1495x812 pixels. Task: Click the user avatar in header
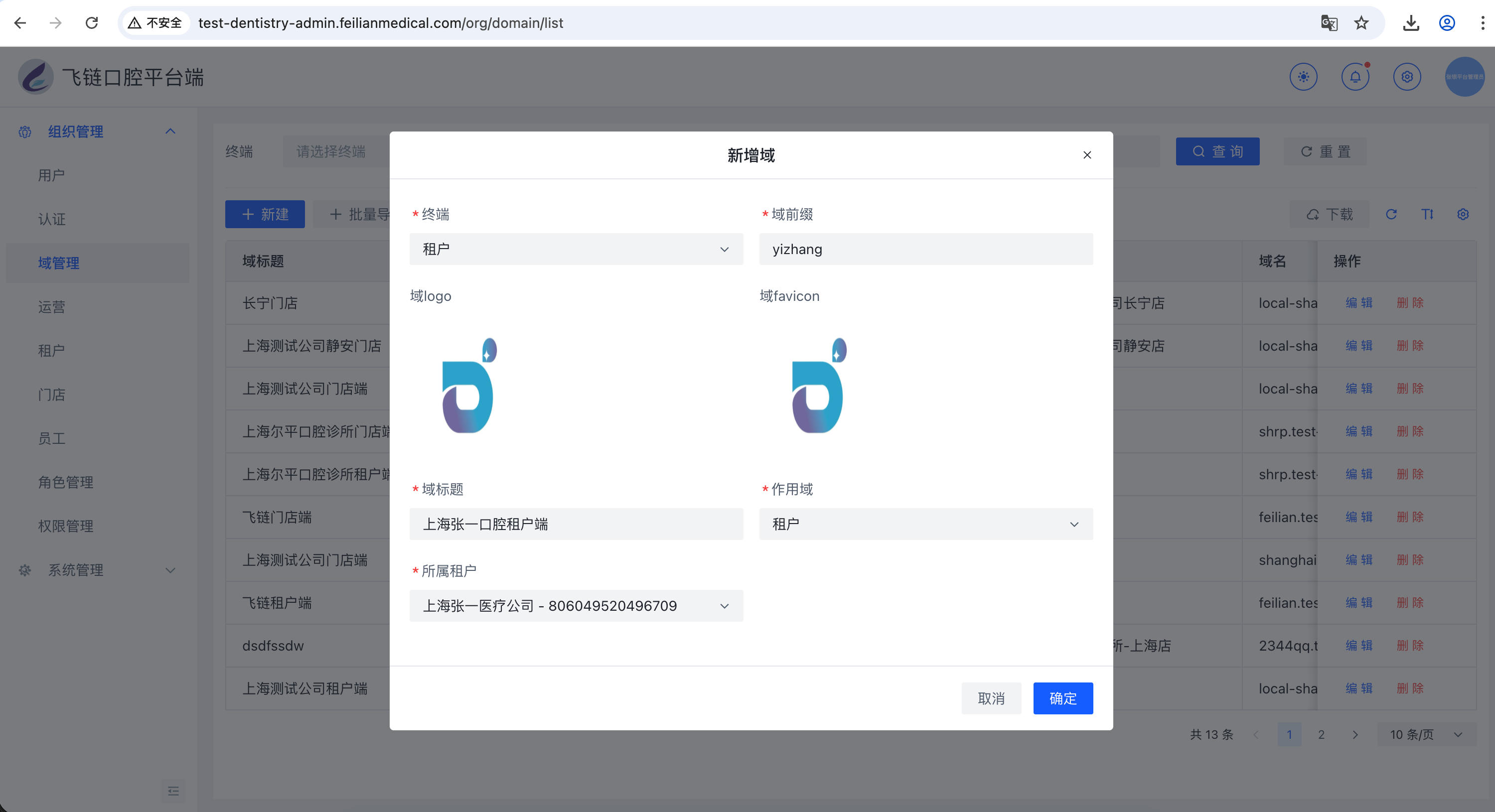point(1464,77)
